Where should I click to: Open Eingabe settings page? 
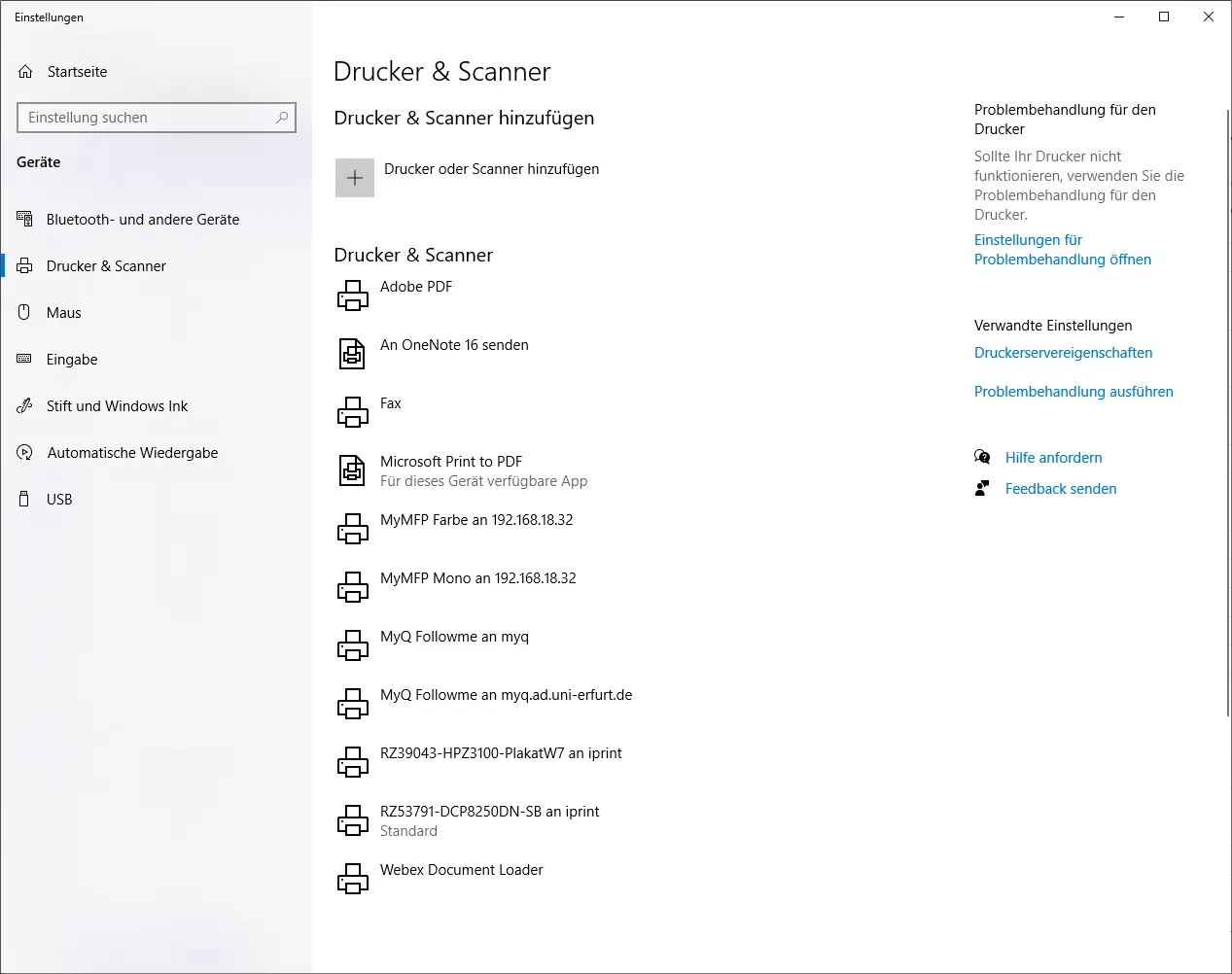72,360
